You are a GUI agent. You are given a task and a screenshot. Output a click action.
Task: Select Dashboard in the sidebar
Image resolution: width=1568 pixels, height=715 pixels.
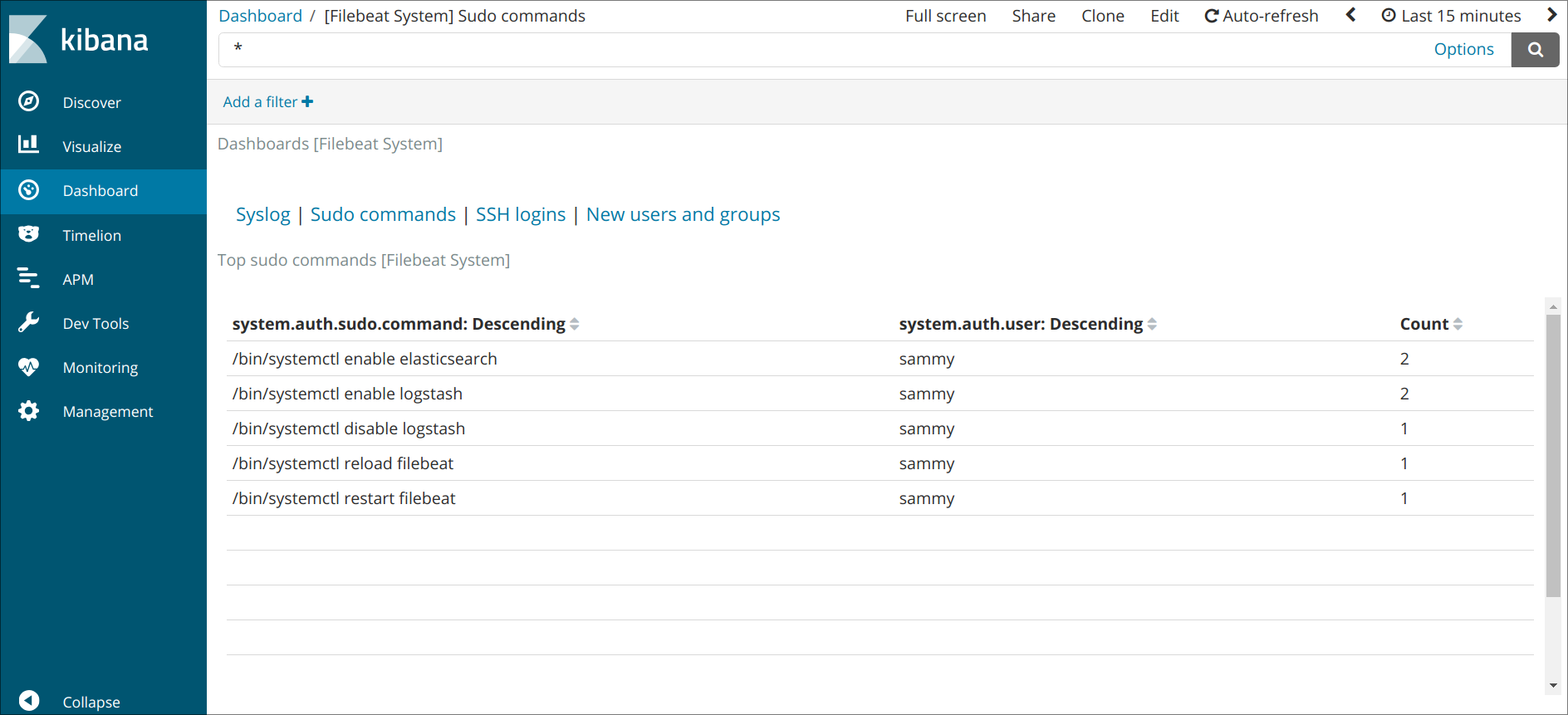(100, 191)
